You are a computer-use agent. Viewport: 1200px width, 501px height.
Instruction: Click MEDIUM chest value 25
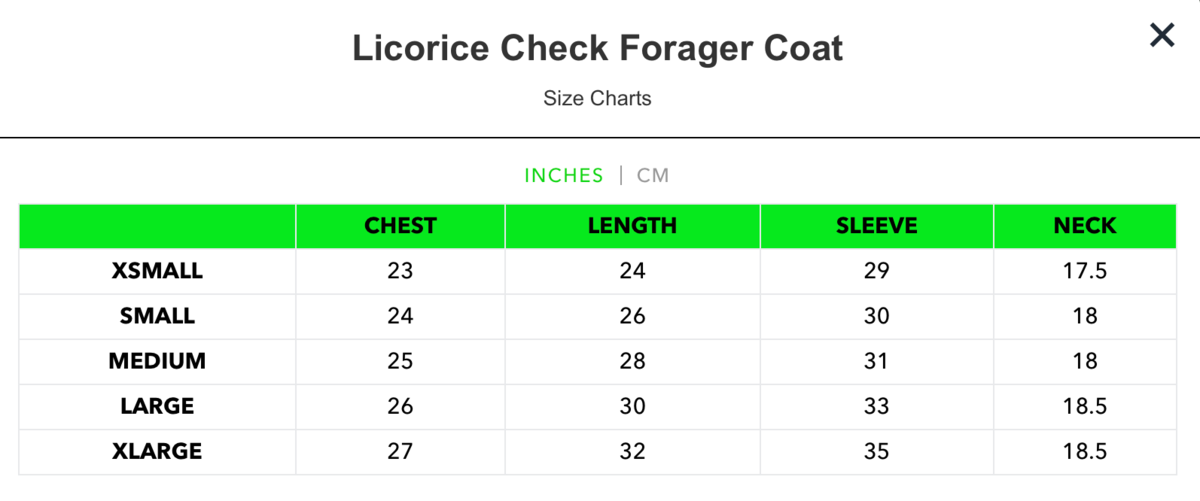click(400, 361)
